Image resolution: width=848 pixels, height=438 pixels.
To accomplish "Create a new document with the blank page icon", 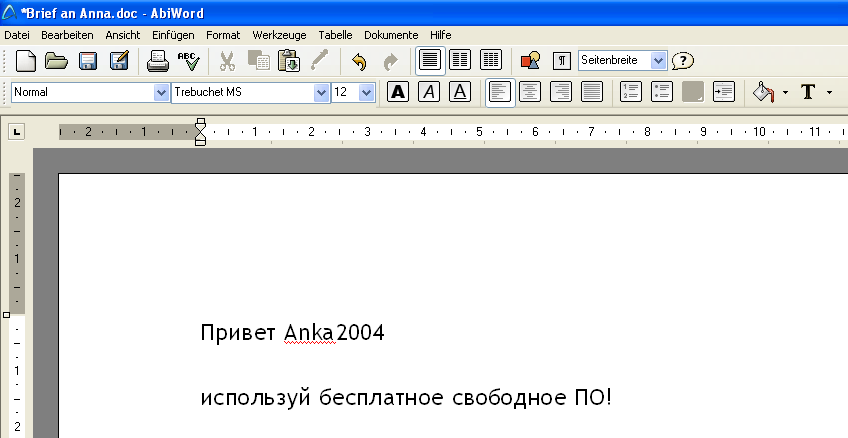I will pyautogui.click(x=25, y=61).
